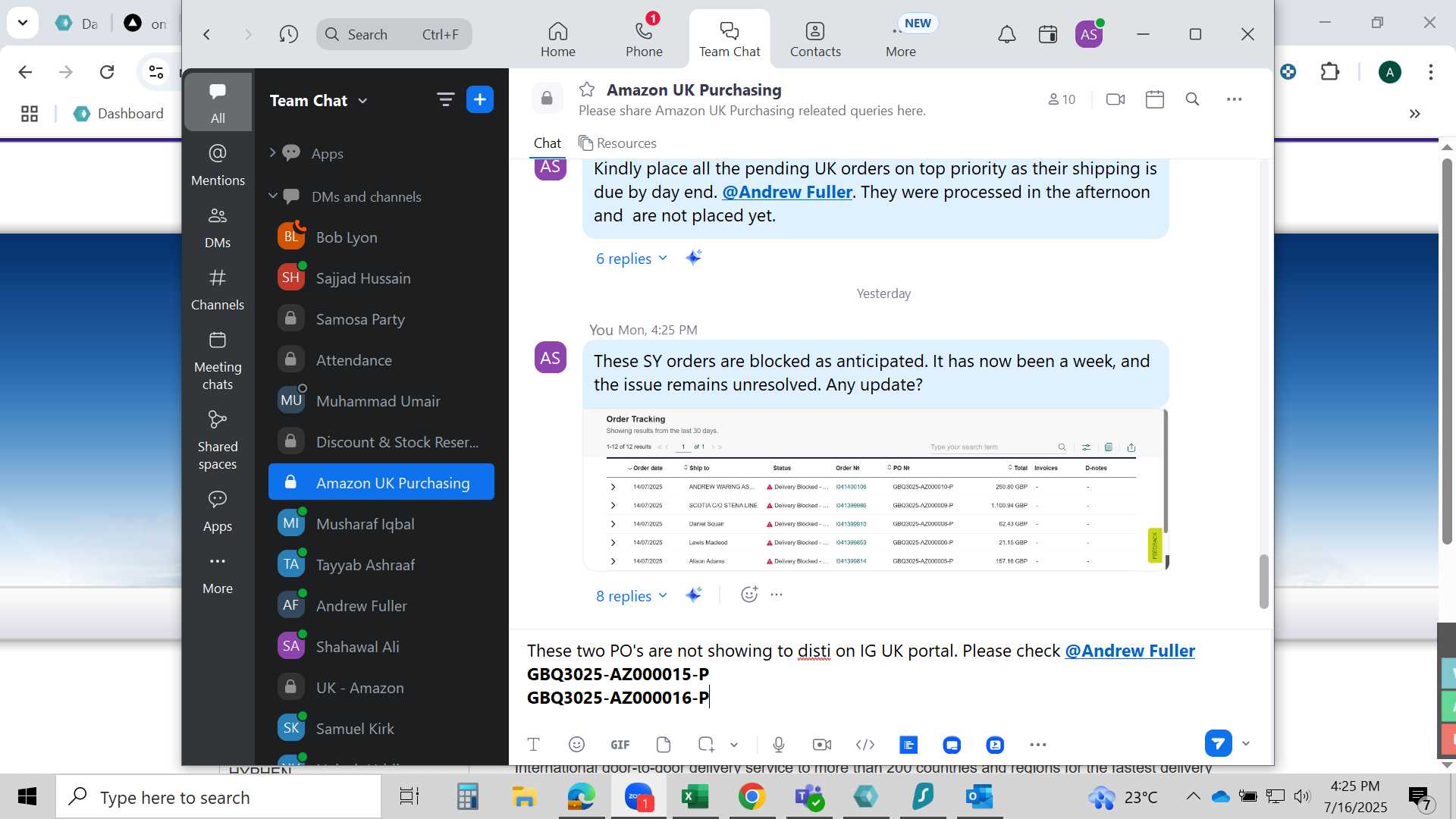Expand the 6 replies thread
Image resolution: width=1456 pixels, height=819 pixels.
[631, 259]
